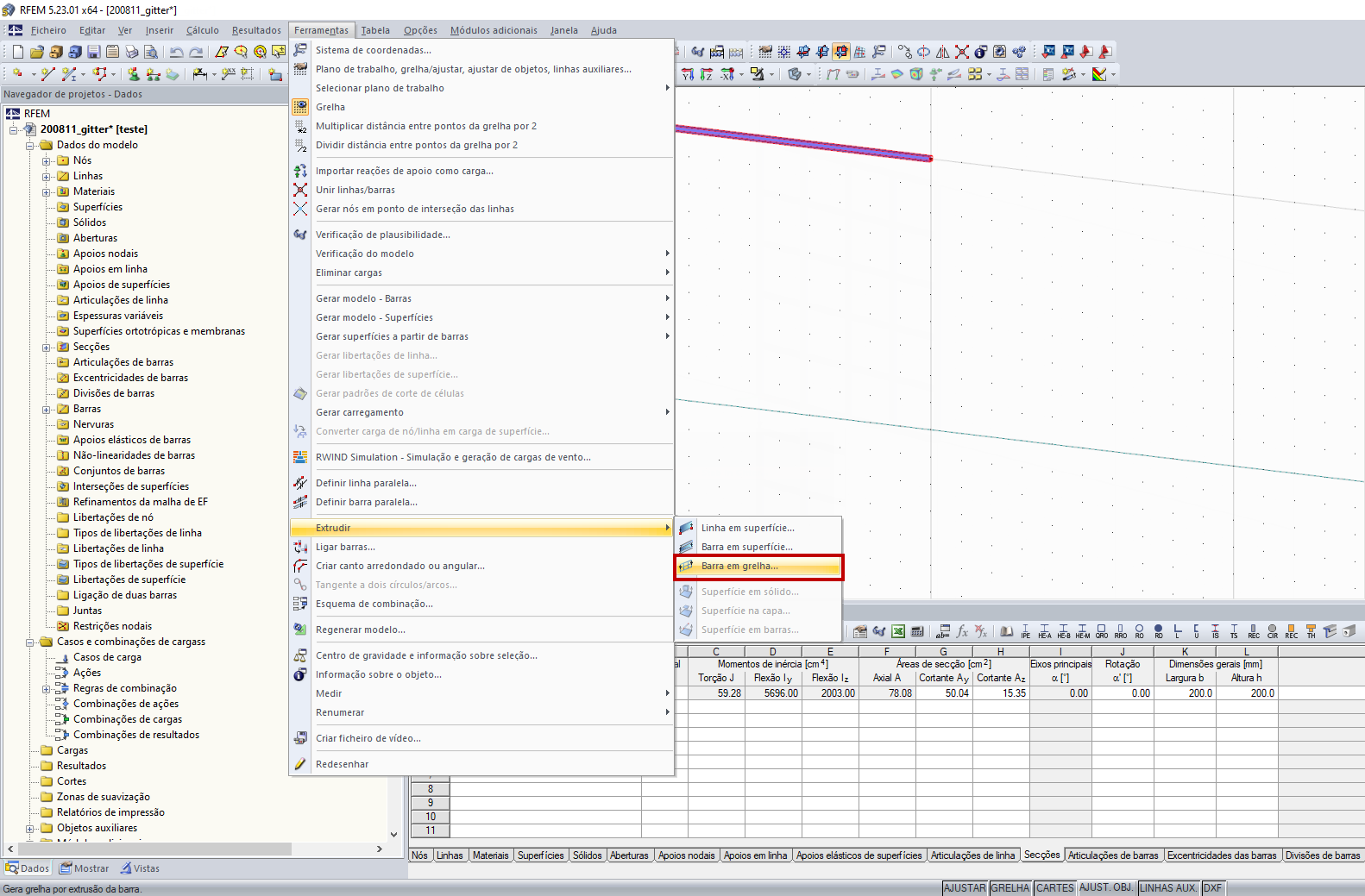
Task: Click the navigator scroll down arrow
Action: [394, 834]
